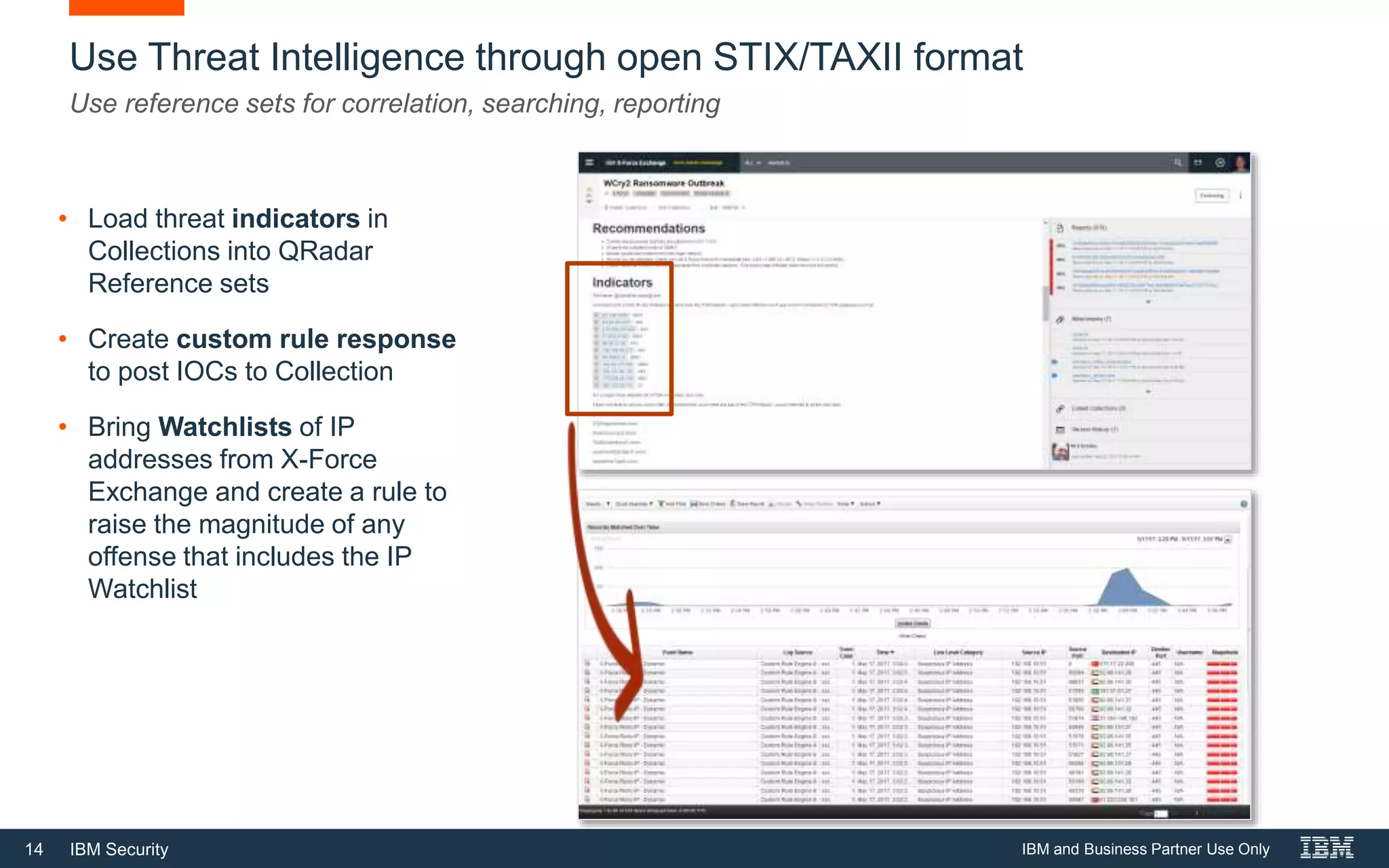Open the X-Force Exchange hamburger menu
Viewport: 1389px width, 868px height.
point(589,163)
